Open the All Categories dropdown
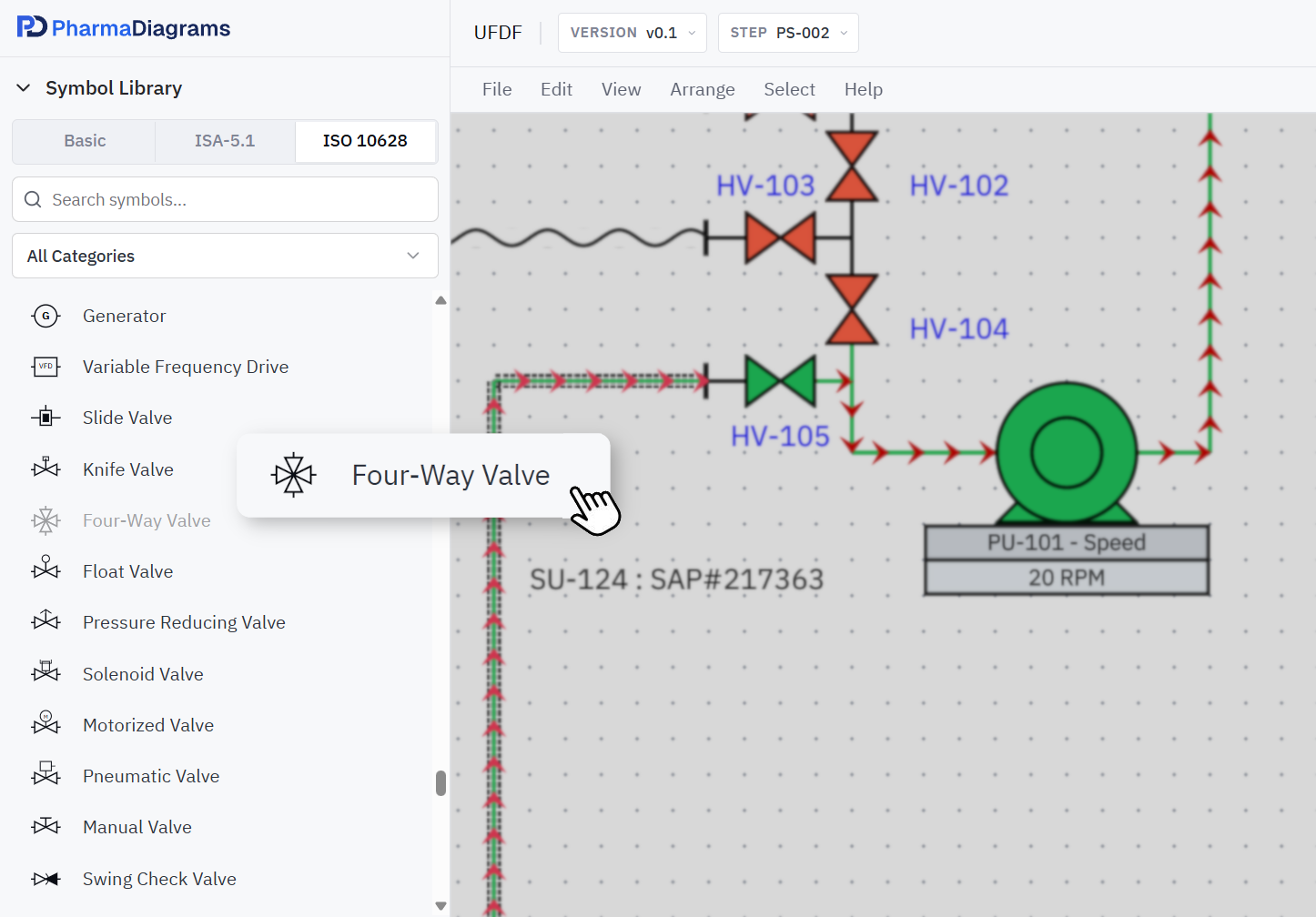Screen dimensions: 1316x917 [225, 256]
